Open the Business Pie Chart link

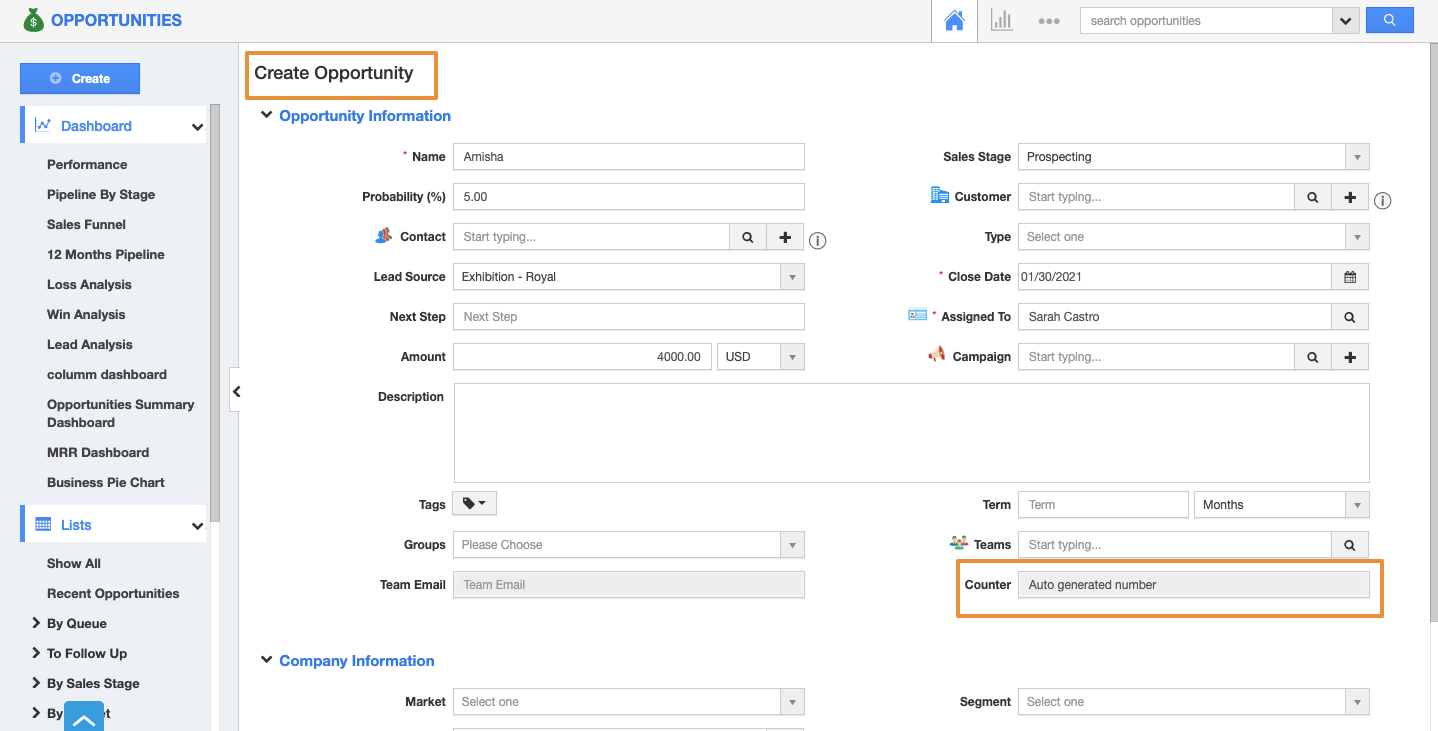pos(106,482)
